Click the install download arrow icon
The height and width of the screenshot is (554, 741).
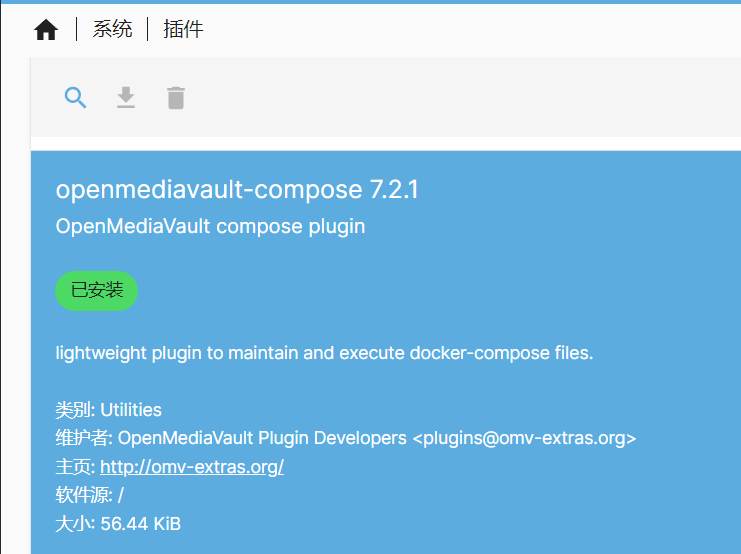pos(126,97)
